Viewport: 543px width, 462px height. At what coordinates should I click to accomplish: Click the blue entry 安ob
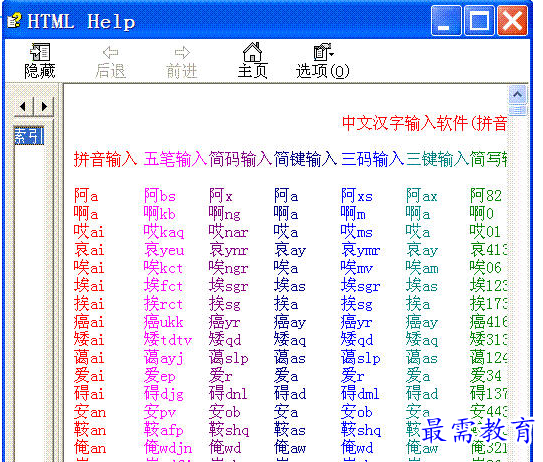[357, 412]
